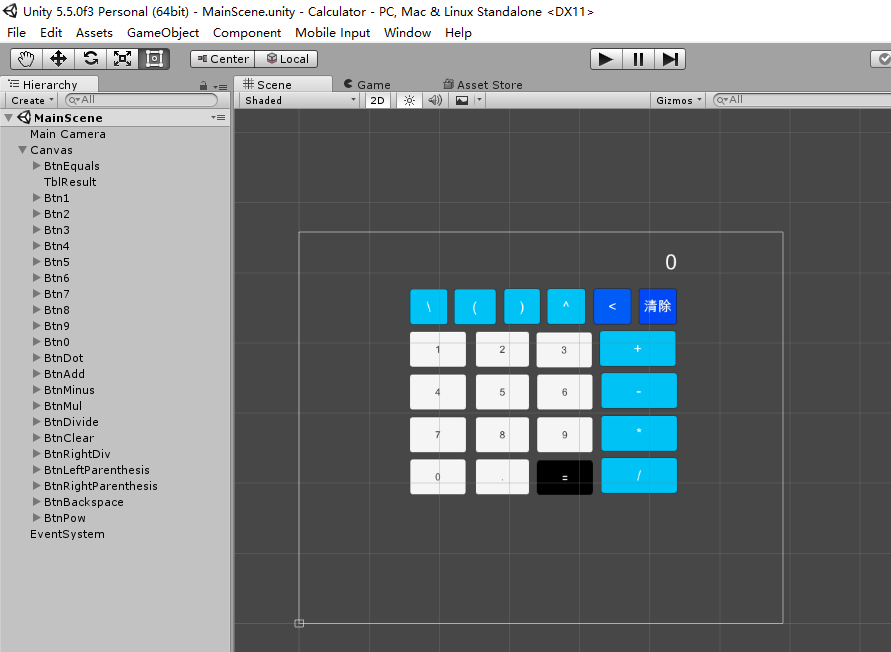The image size is (891, 652).
Task: Open MainScene row options menu
Action: pos(218,118)
